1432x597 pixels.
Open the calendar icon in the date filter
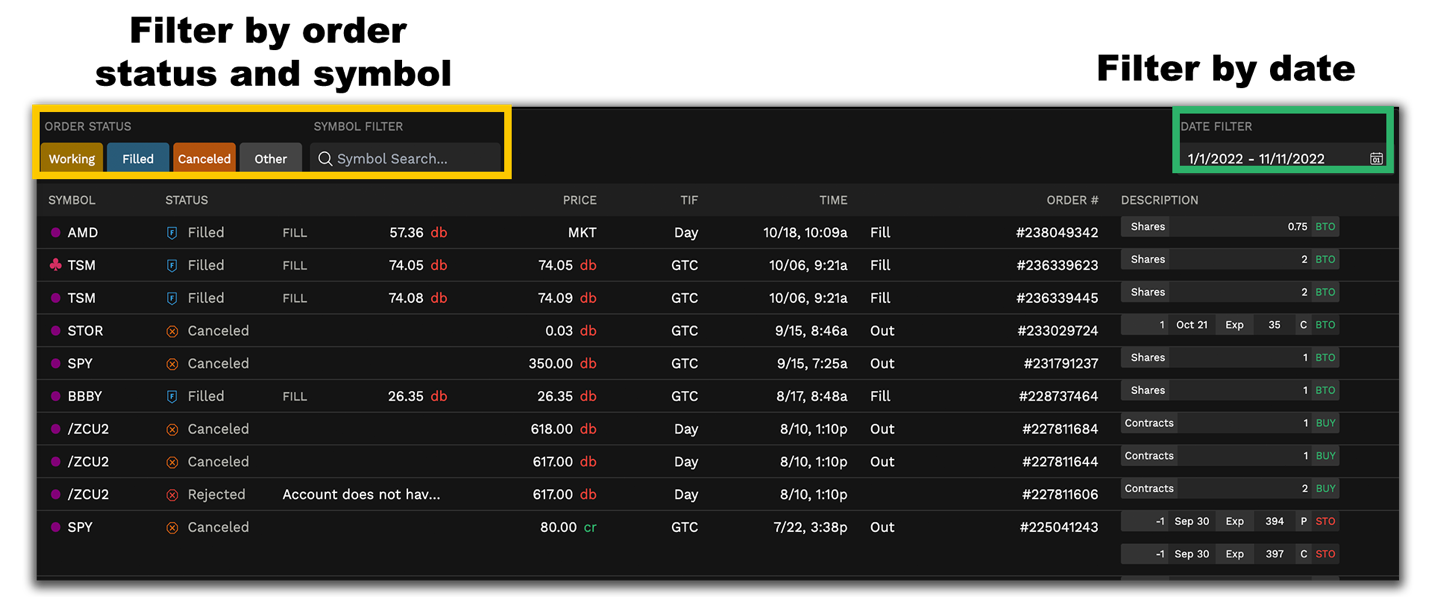pos(1377,158)
